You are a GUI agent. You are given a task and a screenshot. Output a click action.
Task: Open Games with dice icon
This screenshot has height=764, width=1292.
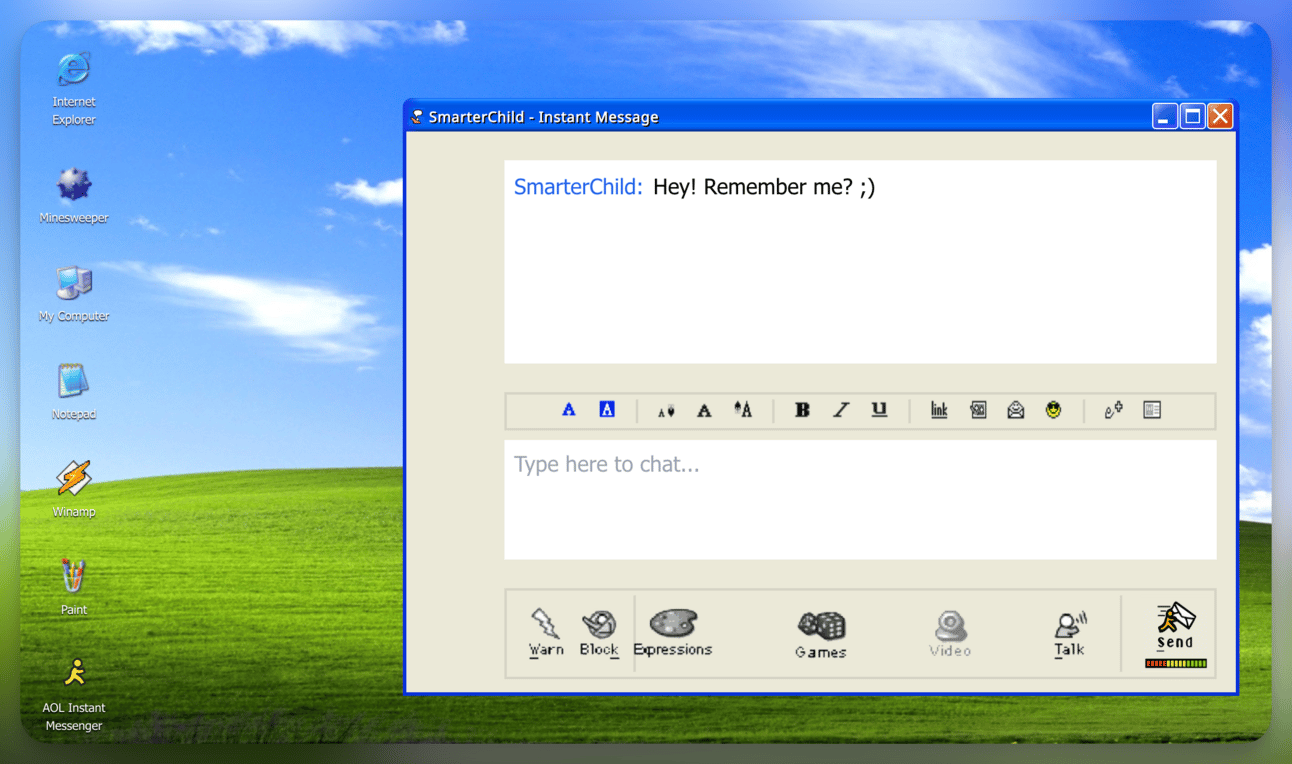tap(821, 635)
